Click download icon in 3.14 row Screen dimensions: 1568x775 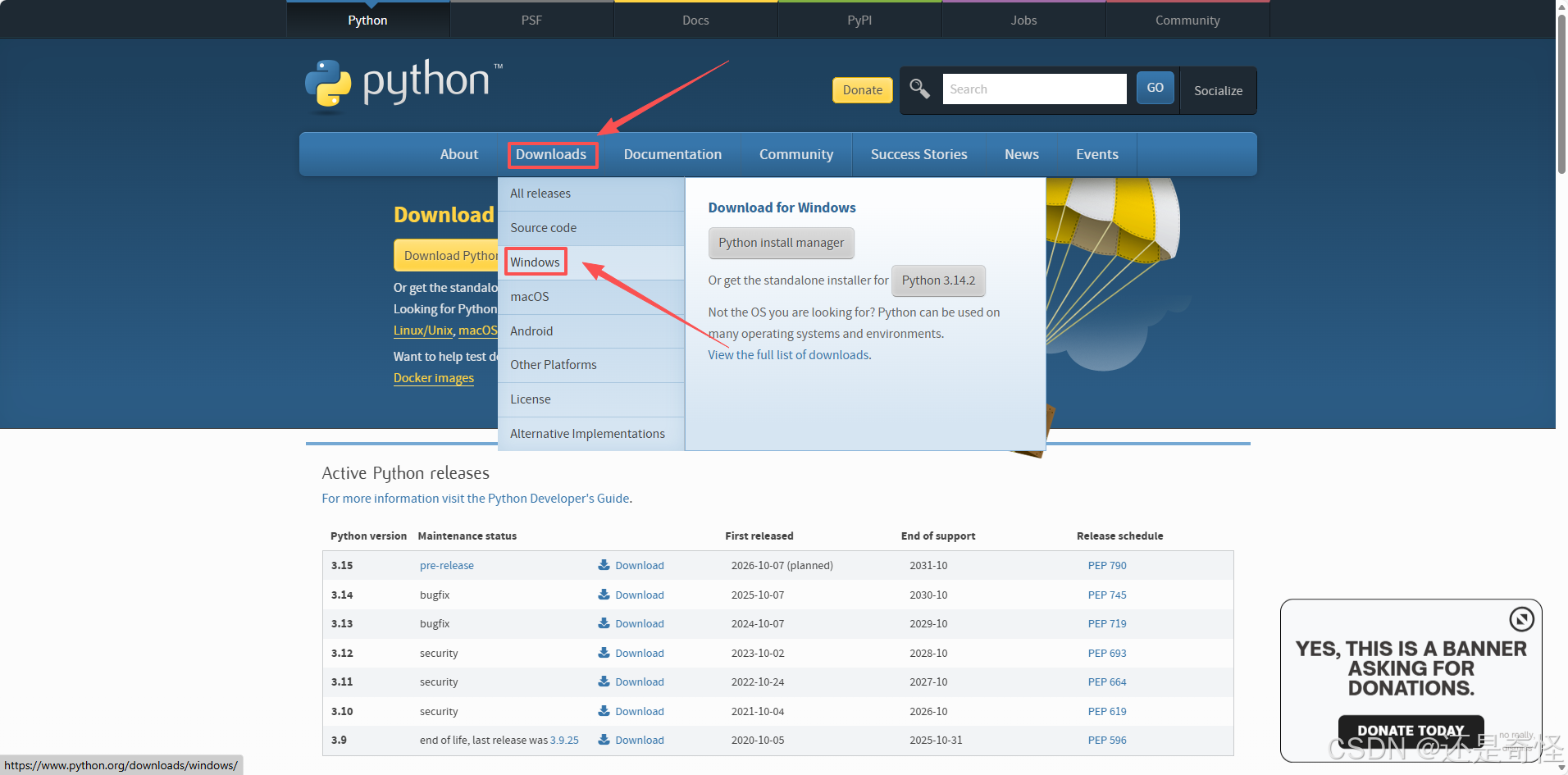click(x=604, y=595)
